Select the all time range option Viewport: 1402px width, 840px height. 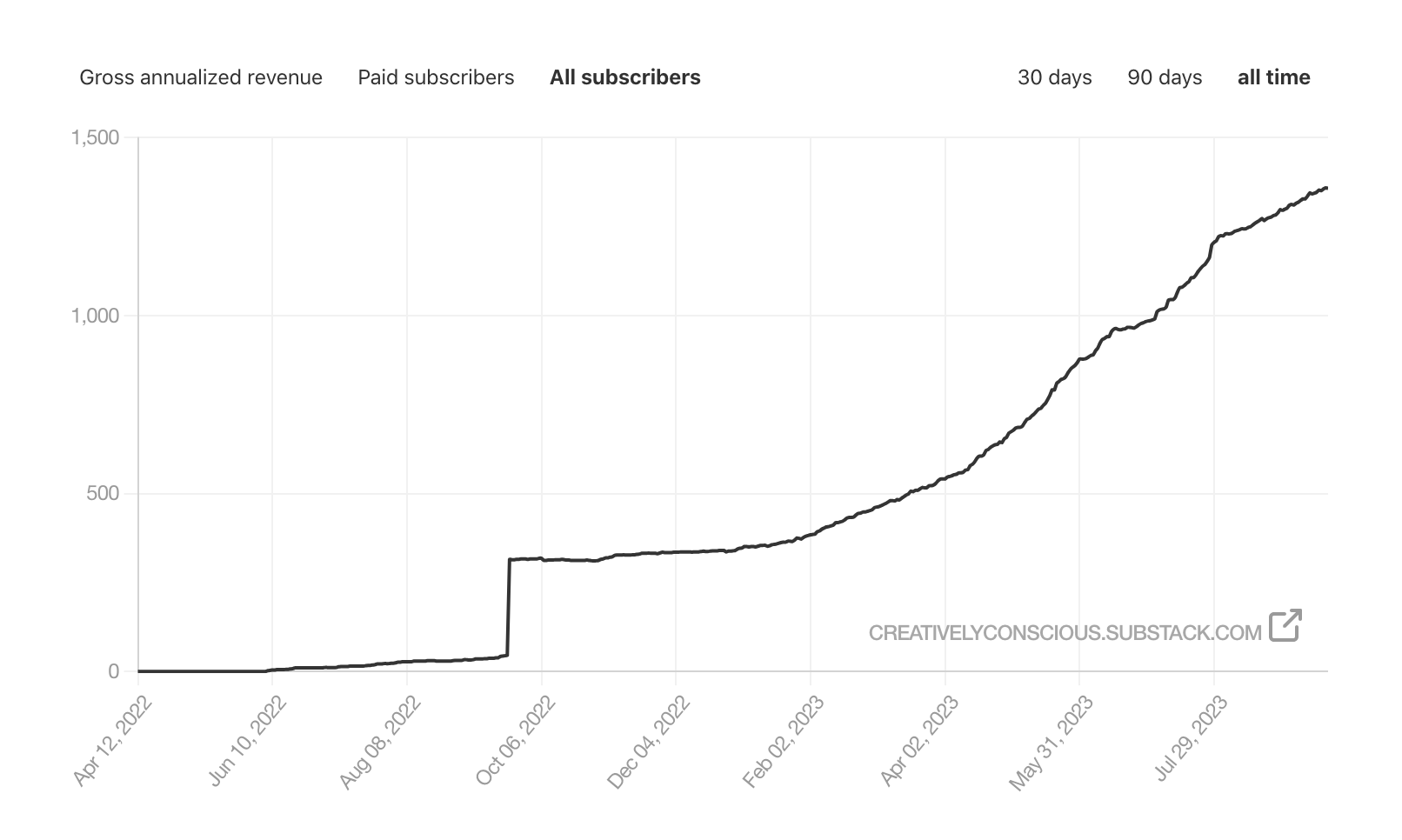pyautogui.click(x=1273, y=77)
